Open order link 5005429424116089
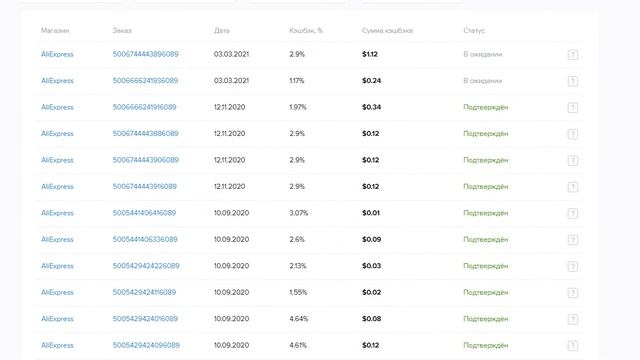The height and width of the screenshot is (360, 640). click(144, 292)
